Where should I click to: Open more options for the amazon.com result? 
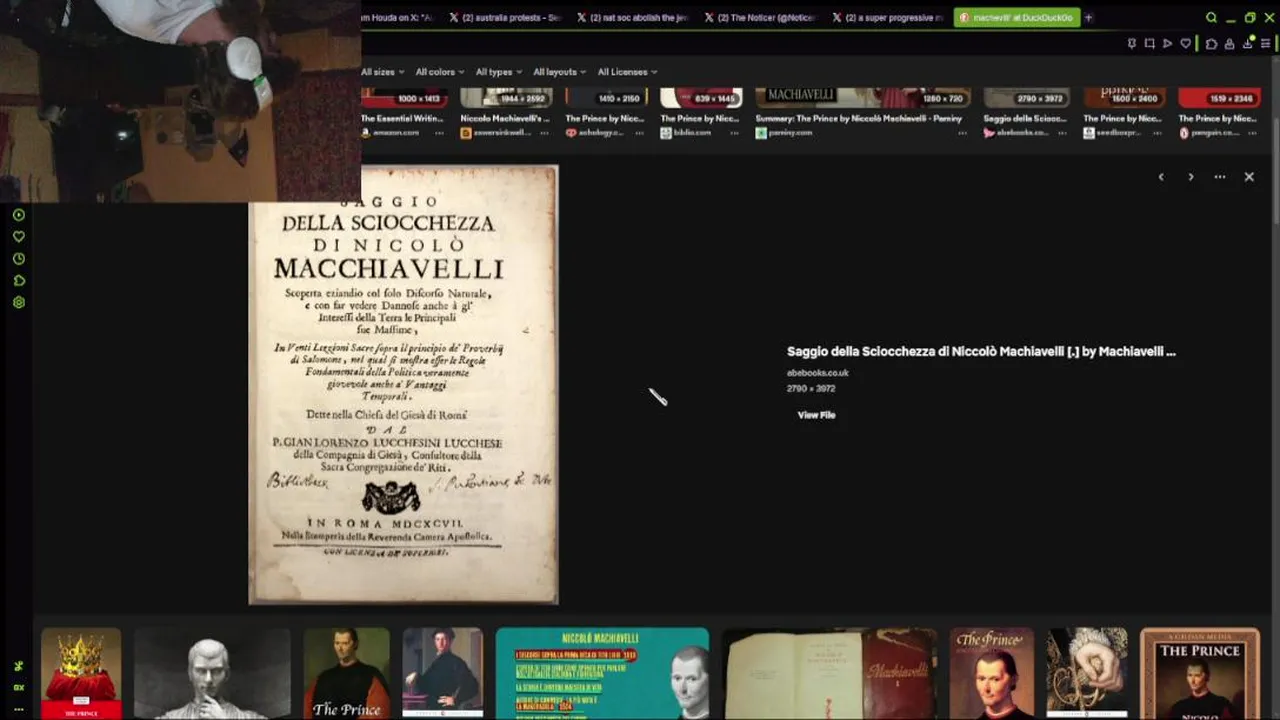pyautogui.click(x=439, y=133)
